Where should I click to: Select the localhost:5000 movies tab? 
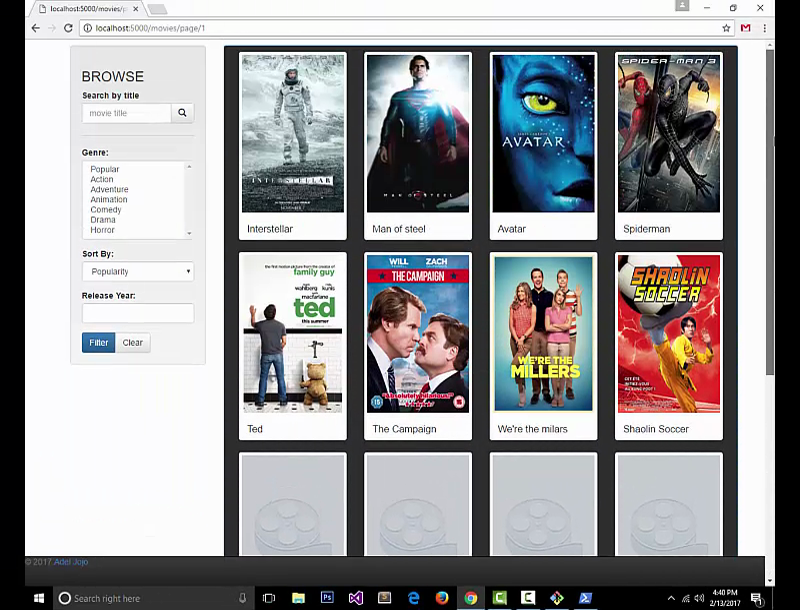(x=86, y=9)
